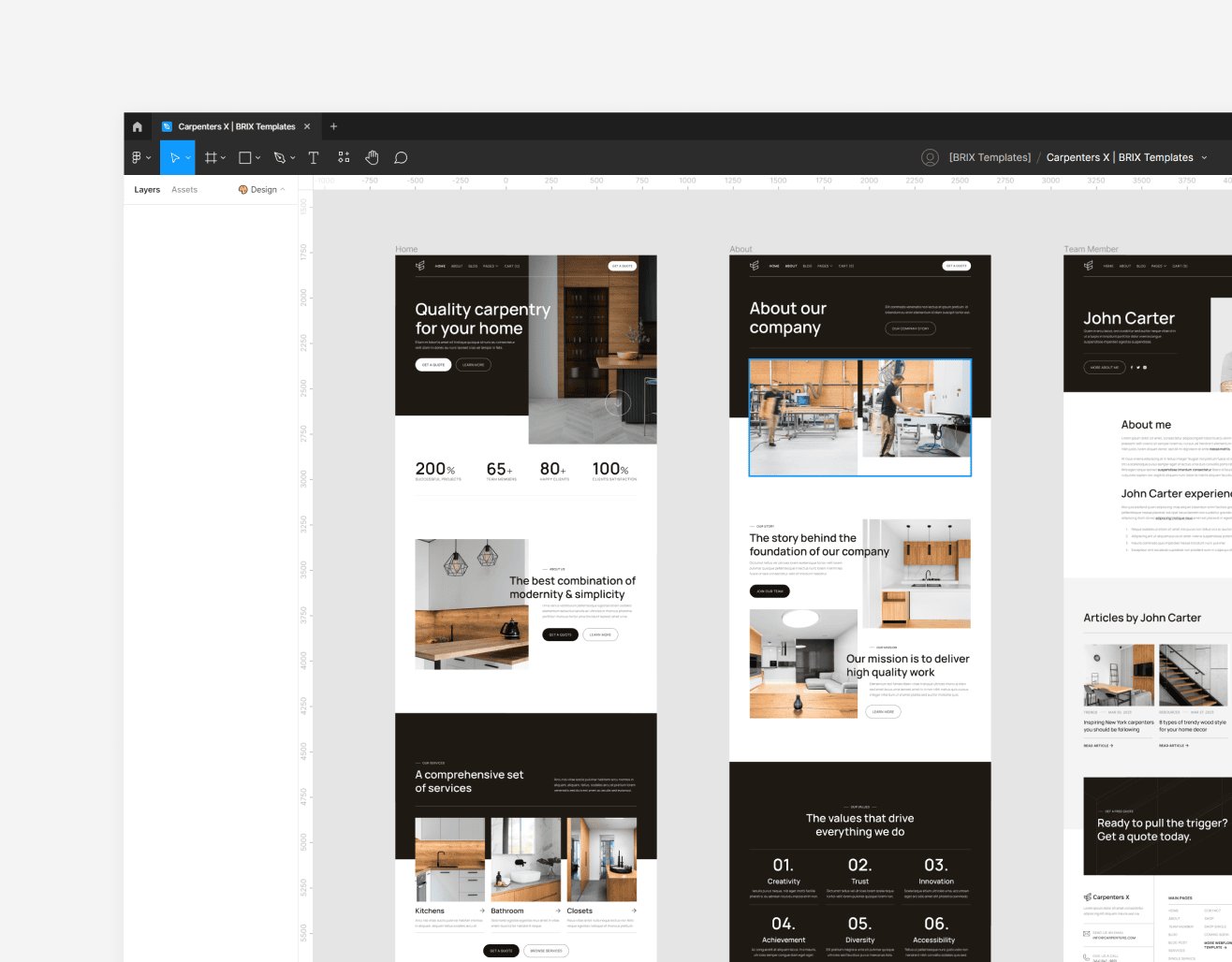Viewport: 1232px width, 962px height.
Task: Select the Hand tool
Action: coord(372,157)
